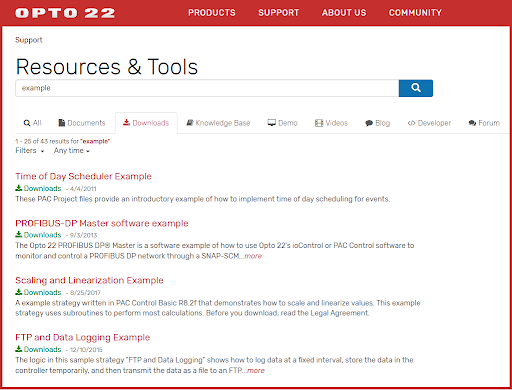The image size is (512, 390).
Task: Click the blue search magnifier button
Action: [x=416, y=88]
